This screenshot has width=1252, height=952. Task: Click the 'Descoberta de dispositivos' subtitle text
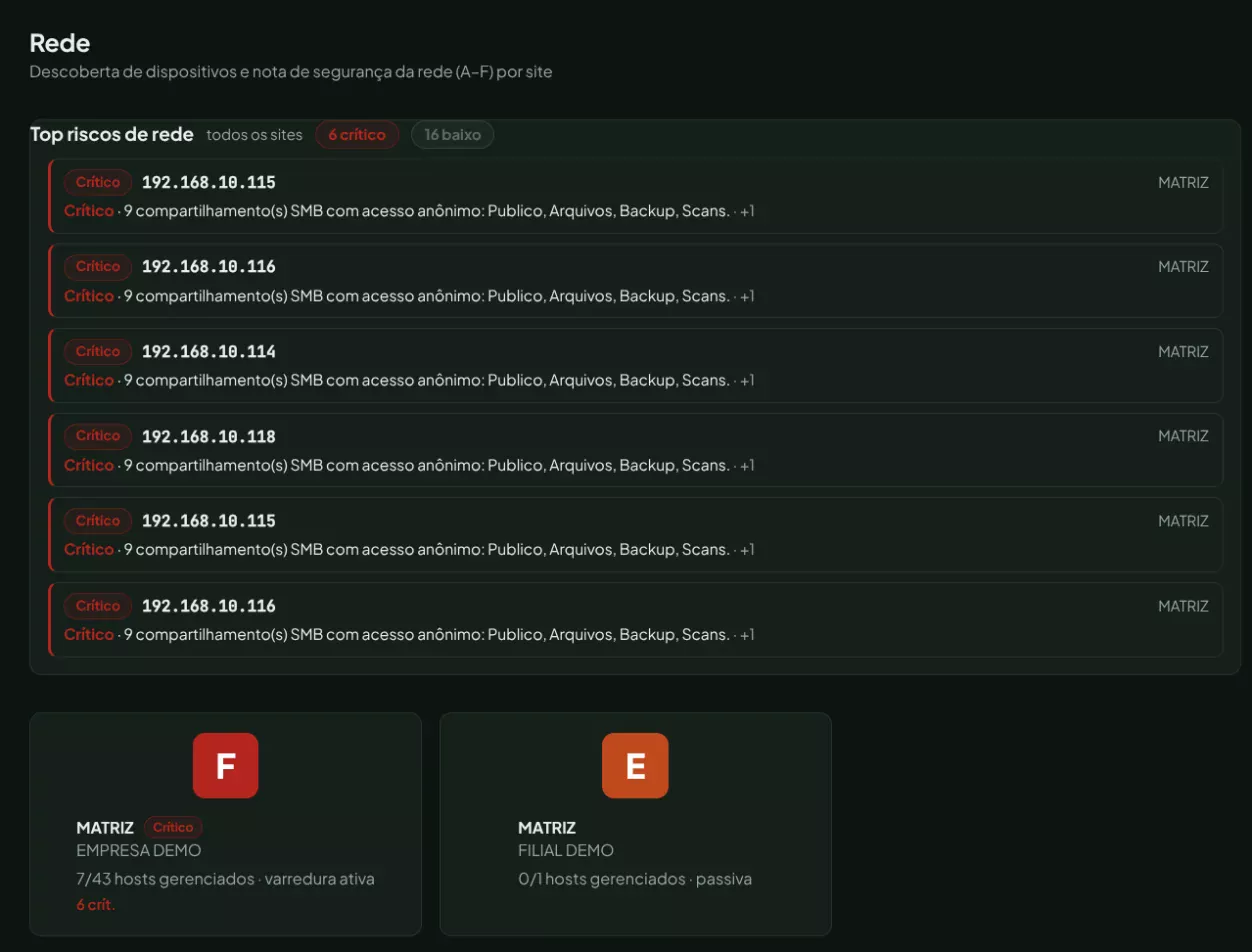pyautogui.click(x=291, y=72)
